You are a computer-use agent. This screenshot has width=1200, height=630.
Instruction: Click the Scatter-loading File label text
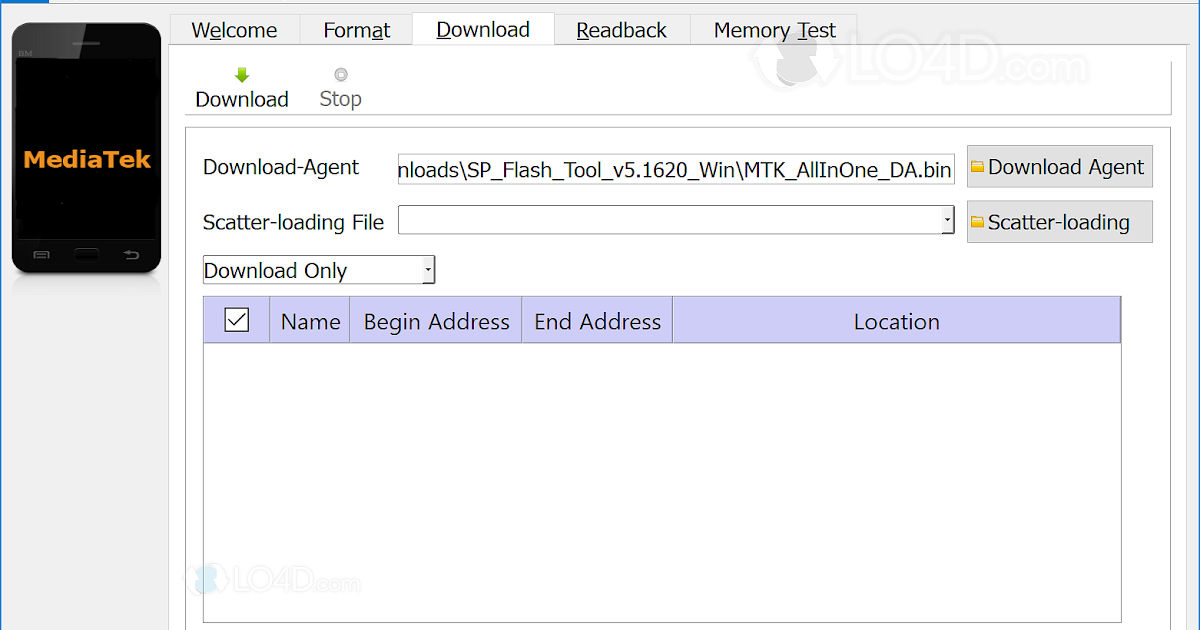(293, 222)
